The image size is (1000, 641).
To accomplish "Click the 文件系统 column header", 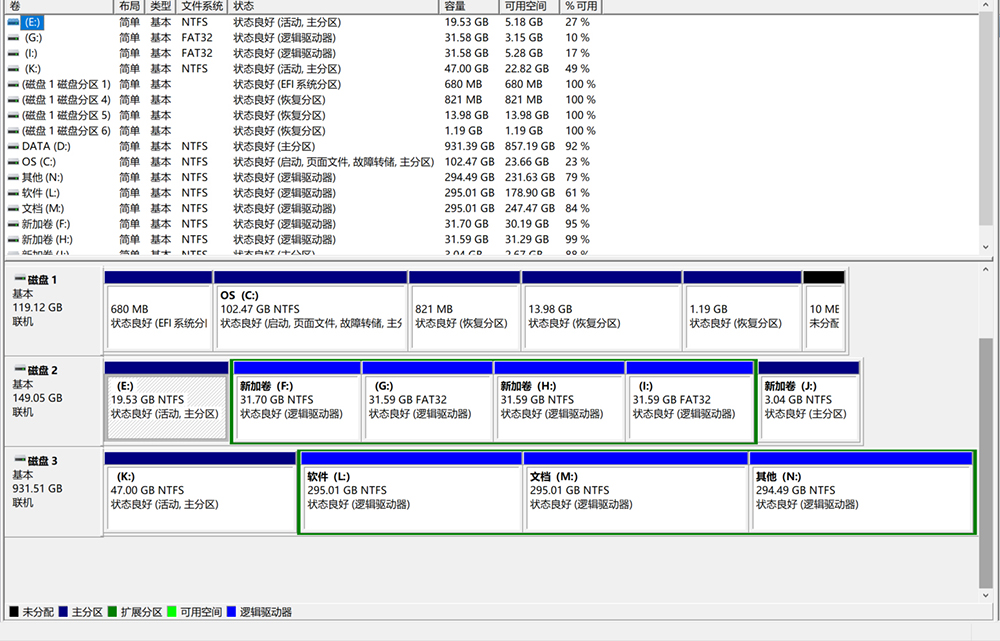I will coord(202,6).
